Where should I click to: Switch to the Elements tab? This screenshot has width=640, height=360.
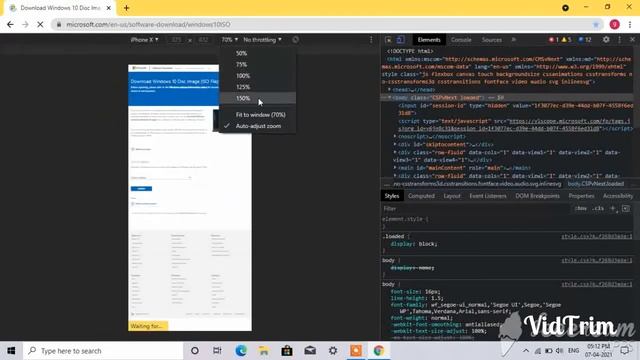429,40
